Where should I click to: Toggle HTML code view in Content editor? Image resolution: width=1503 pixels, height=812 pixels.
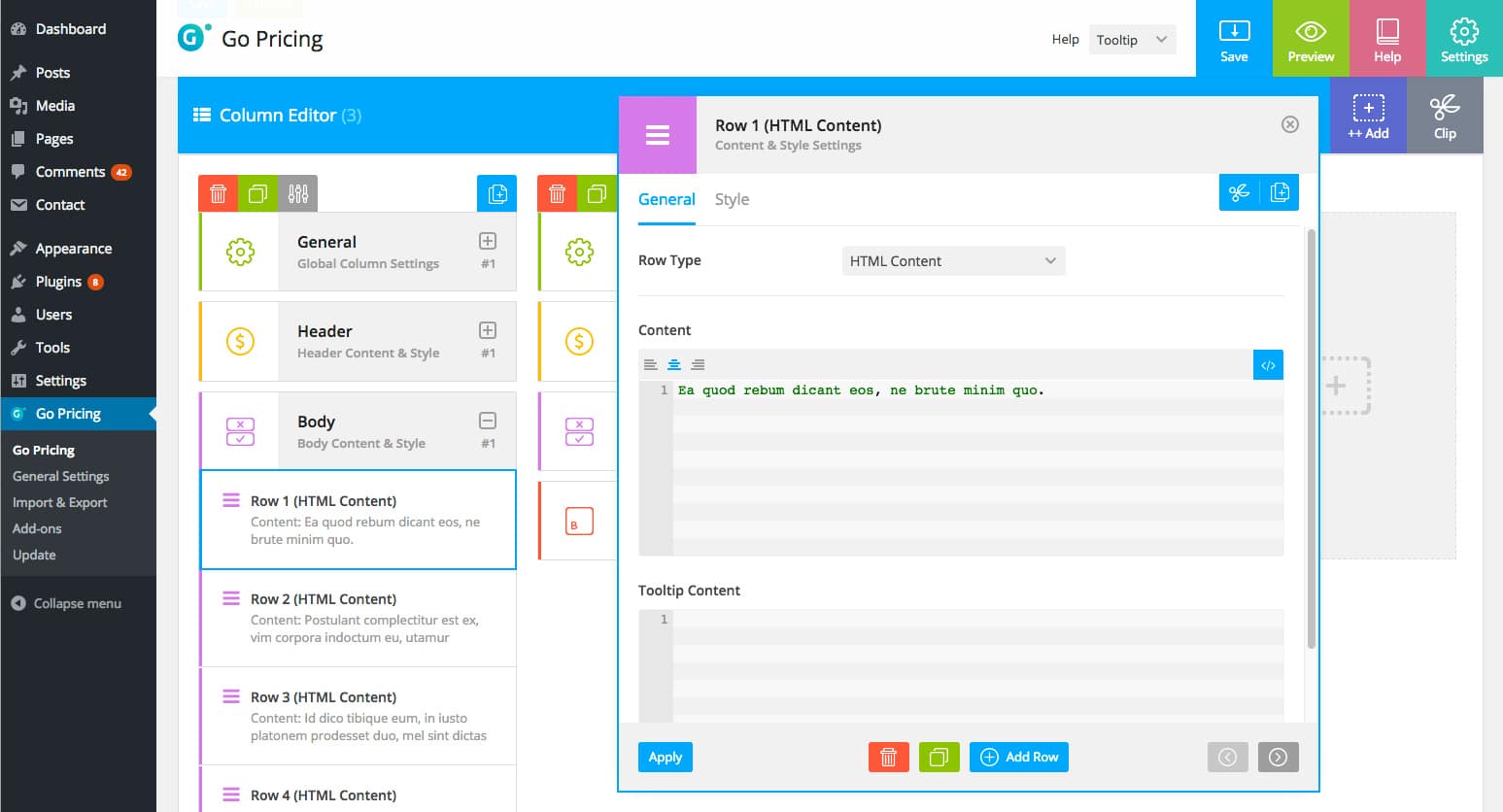click(x=1268, y=365)
